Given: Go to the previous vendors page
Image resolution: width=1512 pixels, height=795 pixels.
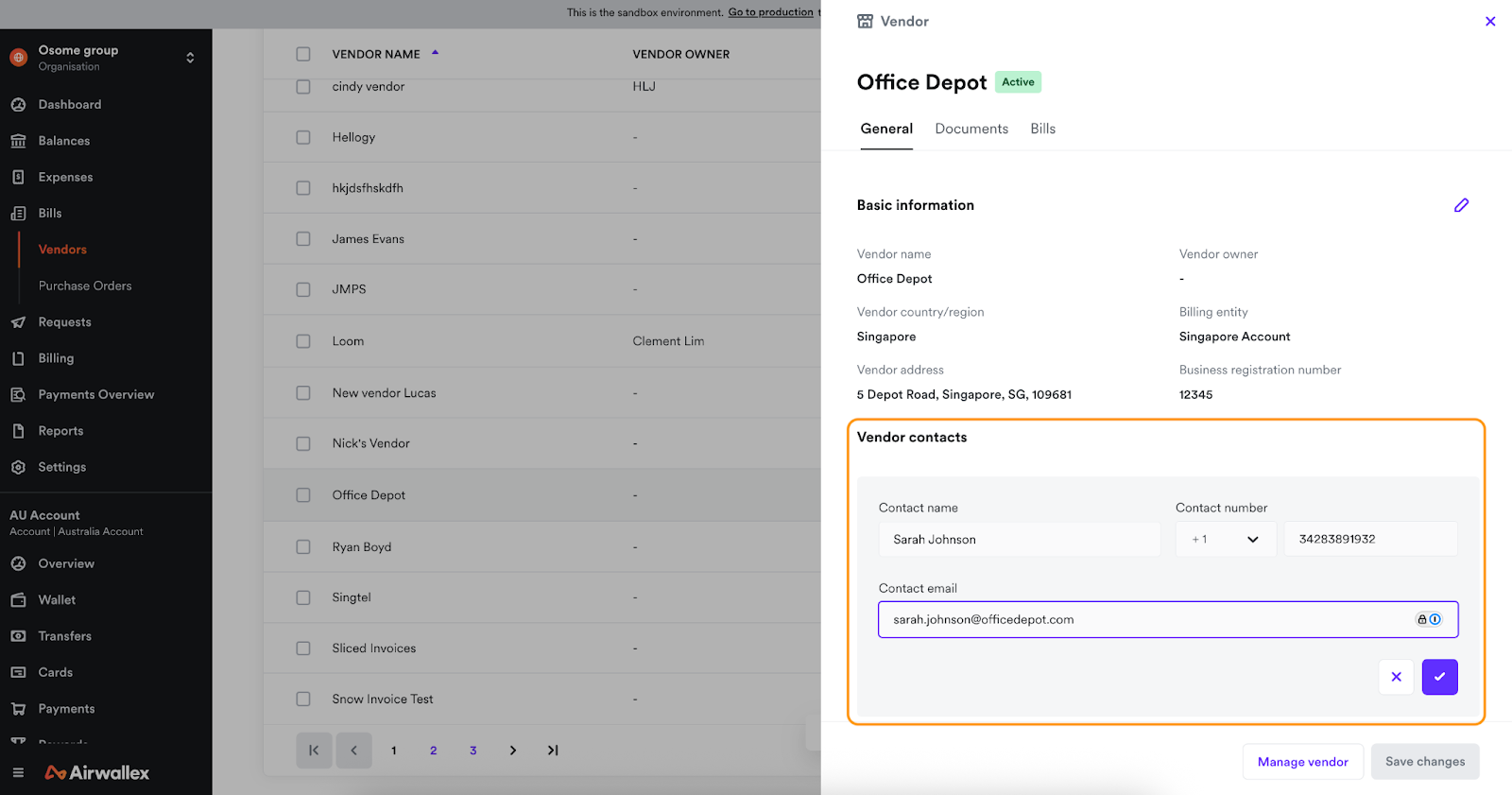Looking at the screenshot, I should (354, 751).
